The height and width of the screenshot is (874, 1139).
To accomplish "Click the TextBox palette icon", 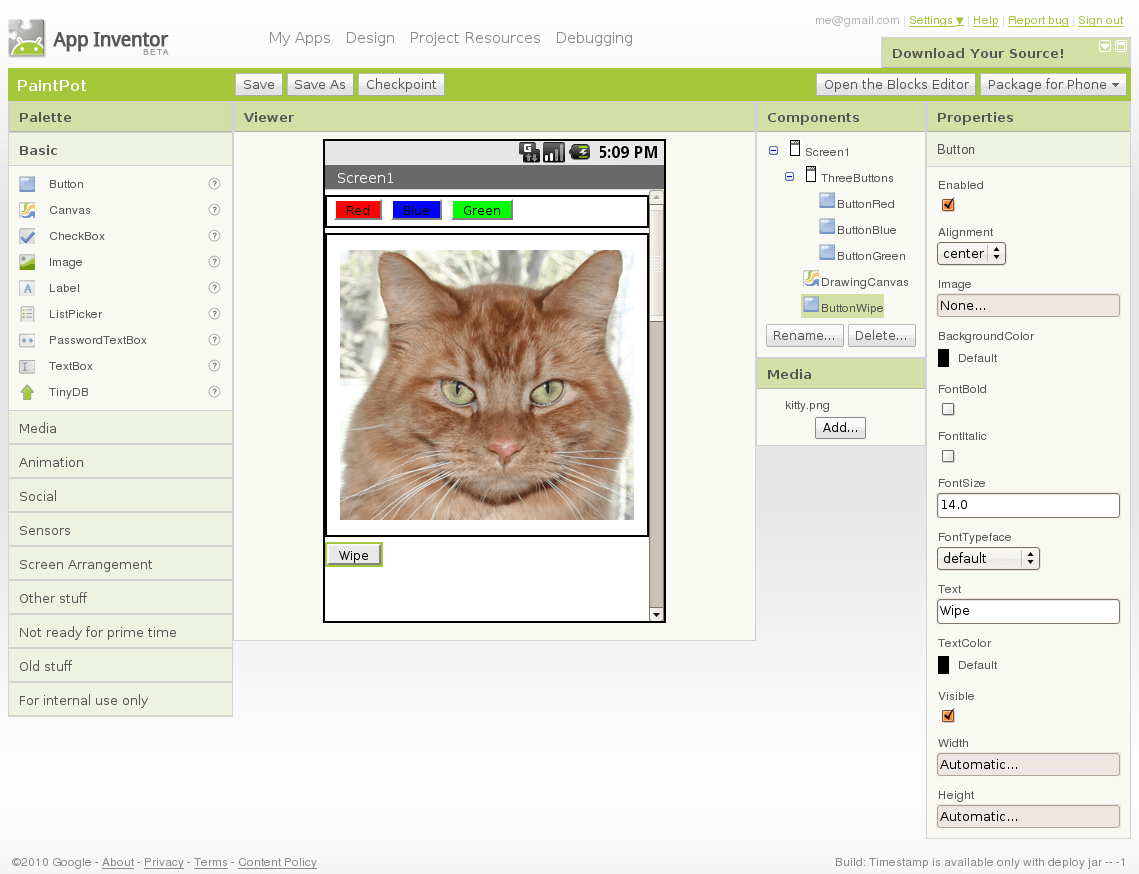I will [26, 366].
